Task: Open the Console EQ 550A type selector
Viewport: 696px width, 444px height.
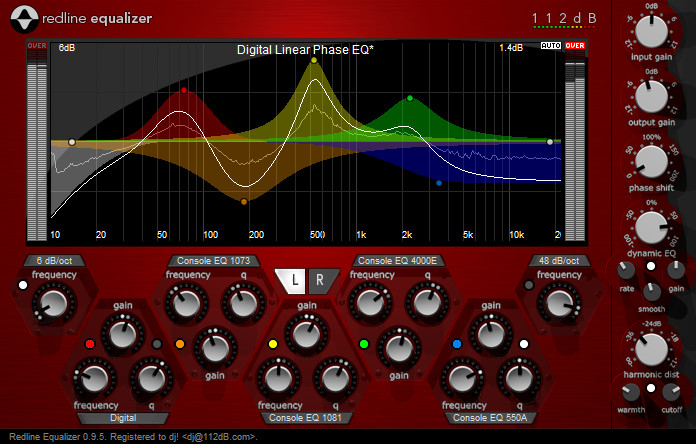Action: (490, 418)
